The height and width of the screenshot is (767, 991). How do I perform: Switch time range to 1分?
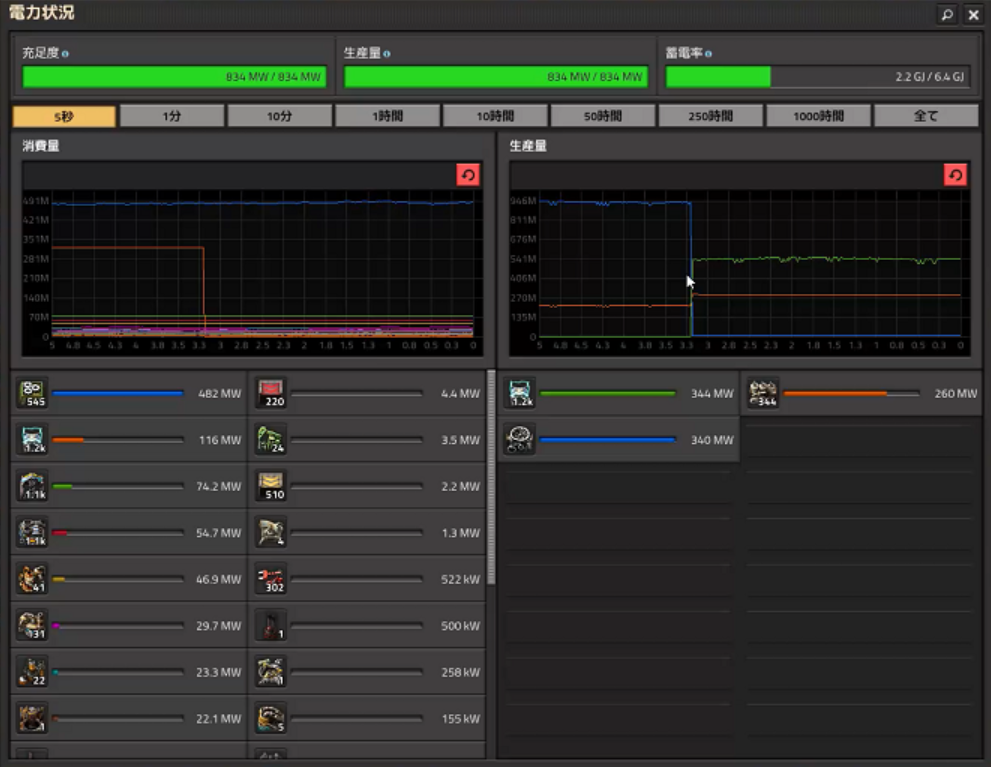tap(172, 116)
